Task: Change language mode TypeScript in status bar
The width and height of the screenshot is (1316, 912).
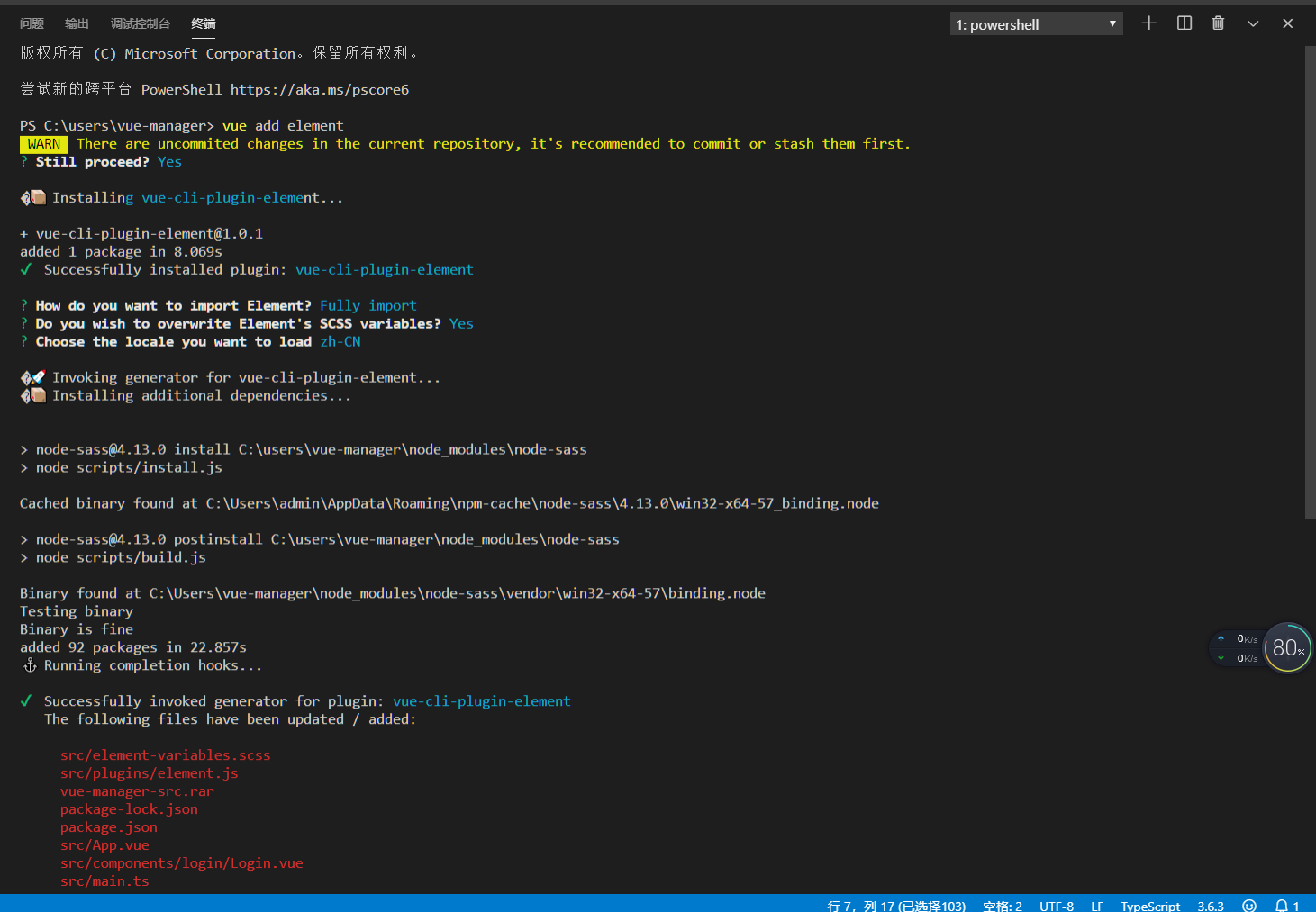Action: pos(1150,905)
